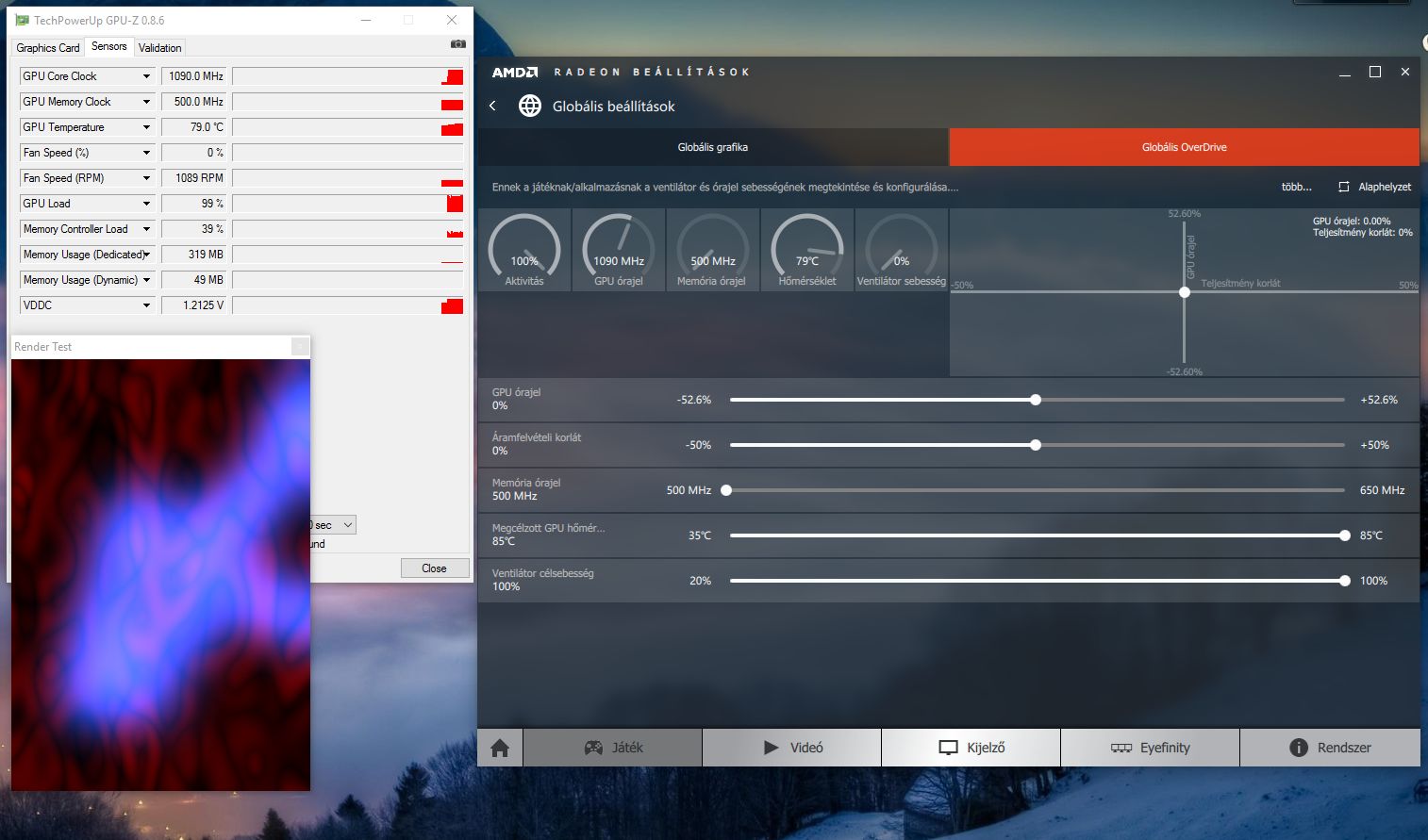Click the Aktivitás gauge tile

point(524,249)
